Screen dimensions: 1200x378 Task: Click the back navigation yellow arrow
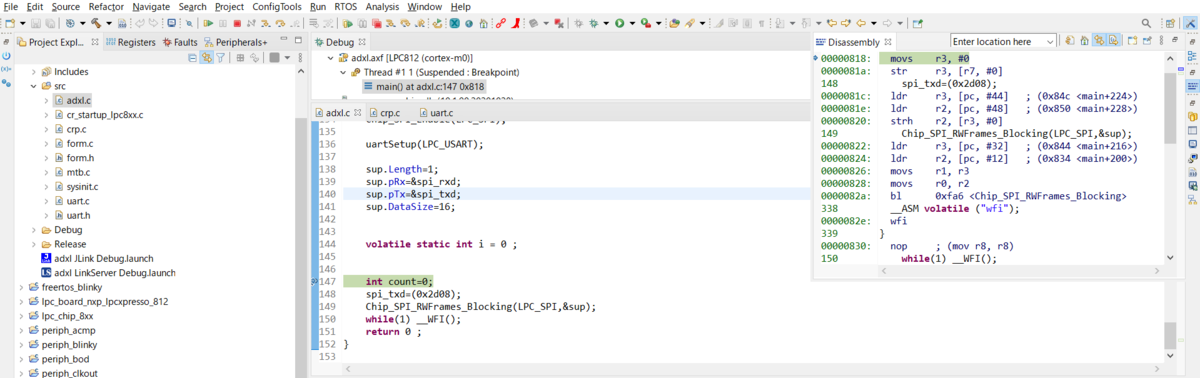tap(860, 22)
